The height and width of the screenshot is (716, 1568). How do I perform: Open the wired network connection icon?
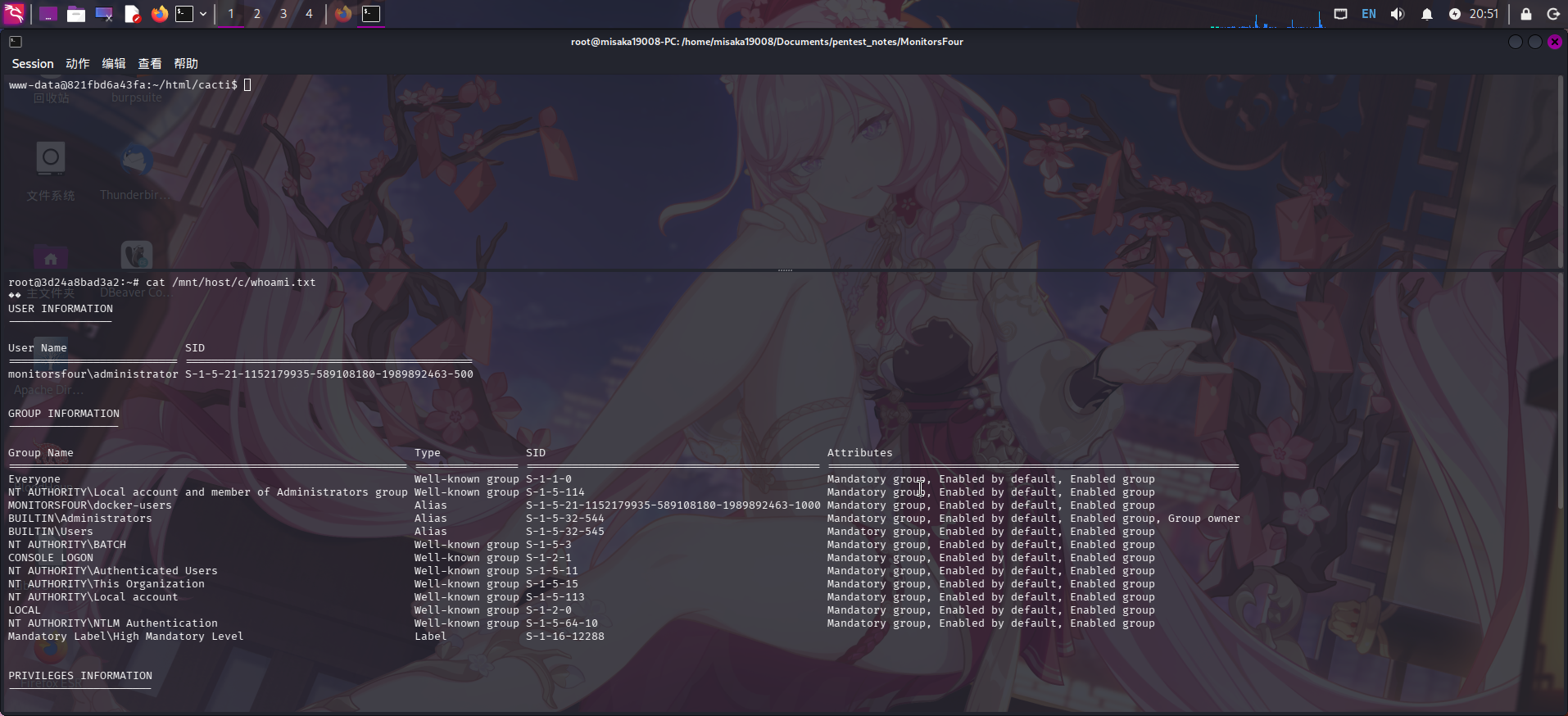[x=1340, y=14]
